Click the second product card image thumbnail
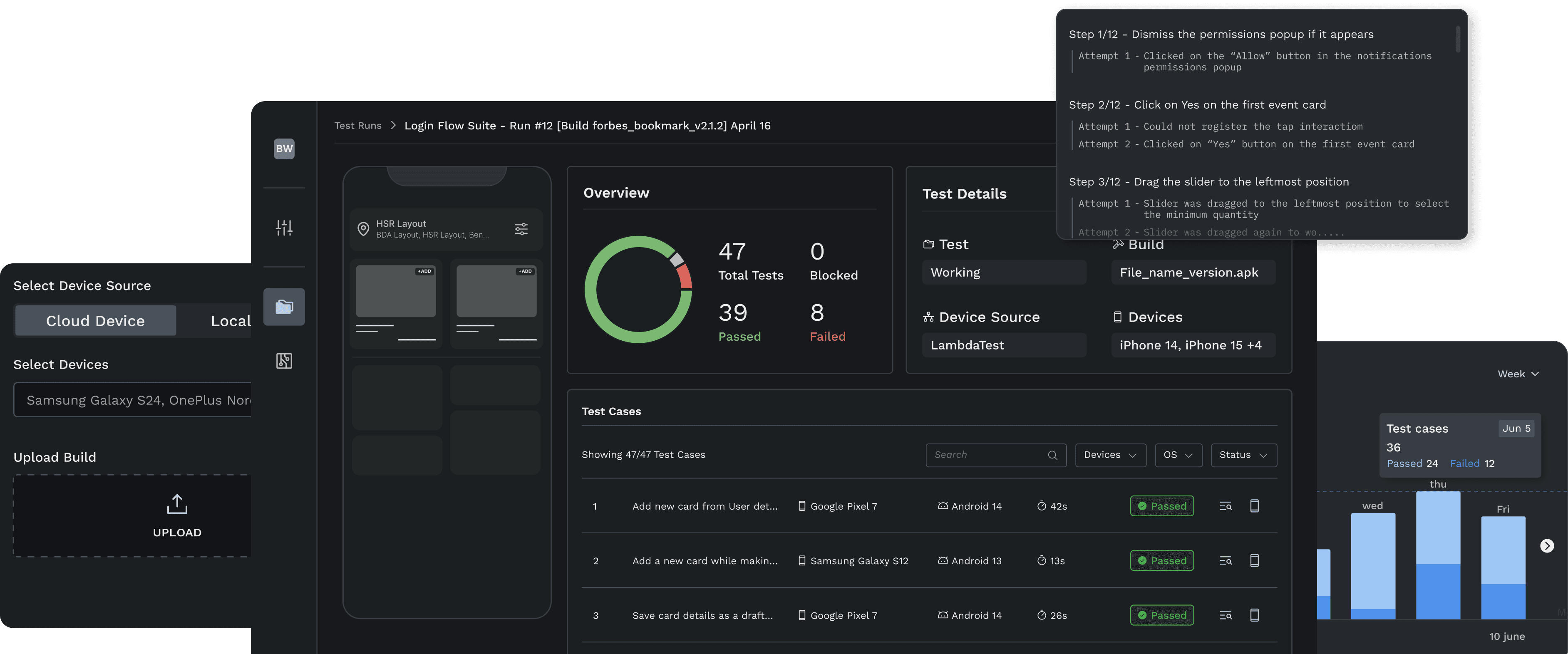 [x=497, y=291]
